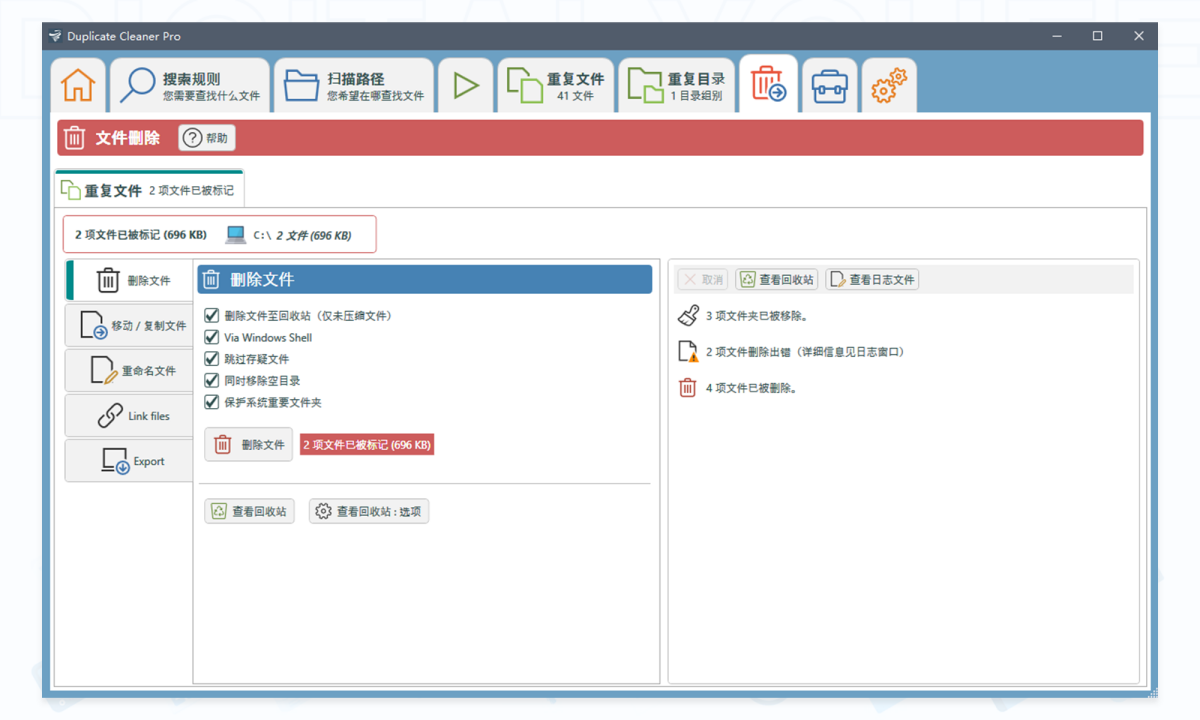Select Export in the sidebar
The image size is (1200, 720).
click(x=130, y=461)
